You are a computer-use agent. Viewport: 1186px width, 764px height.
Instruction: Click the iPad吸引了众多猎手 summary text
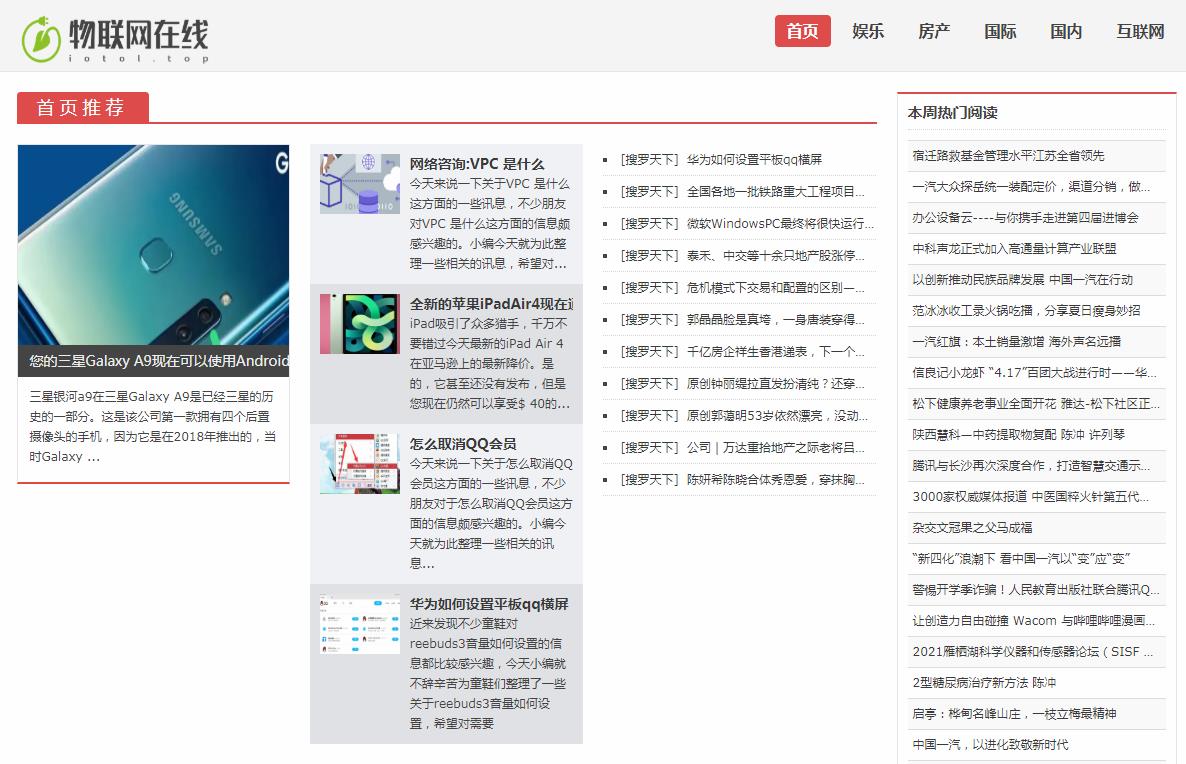tap(490, 364)
